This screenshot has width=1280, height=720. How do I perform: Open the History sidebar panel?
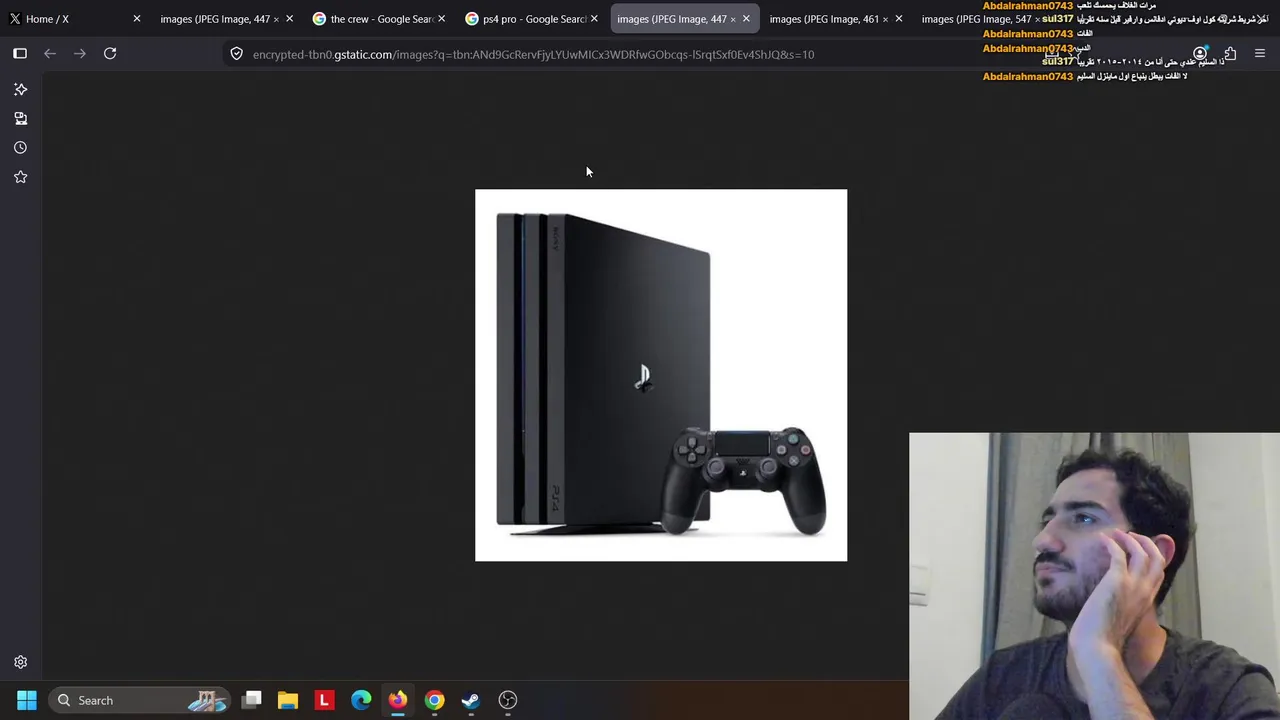(x=20, y=147)
